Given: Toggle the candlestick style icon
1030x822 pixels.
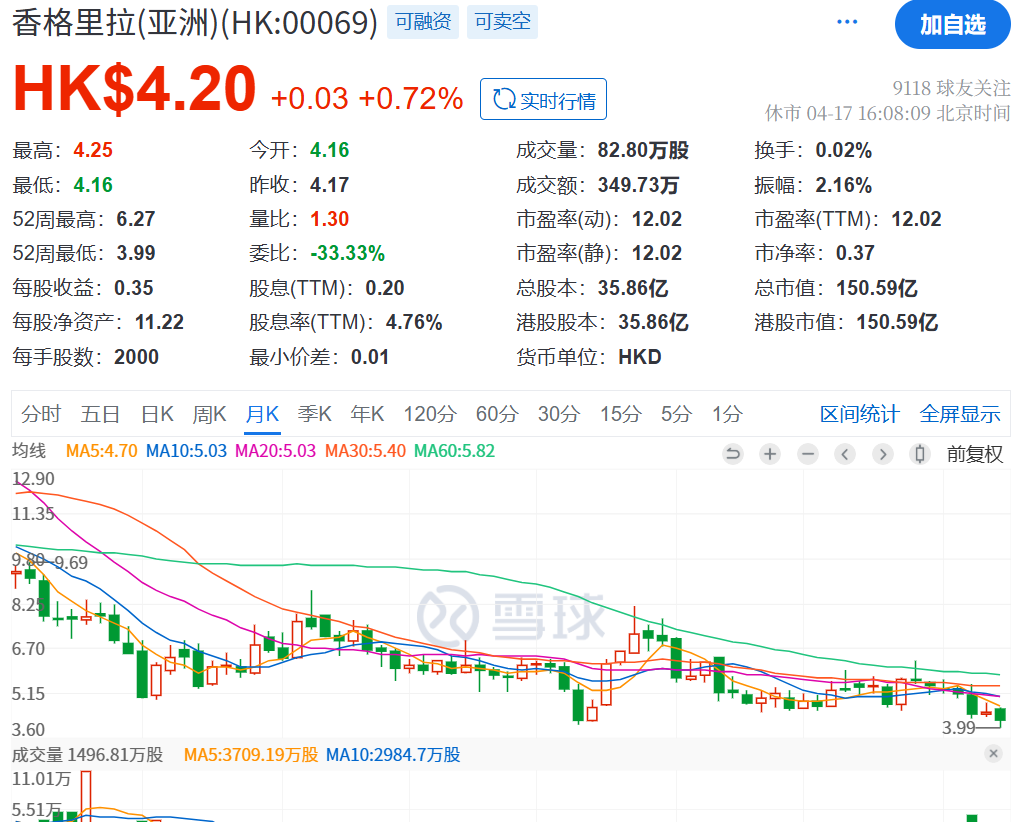Looking at the screenshot, I should pos(920,453).
